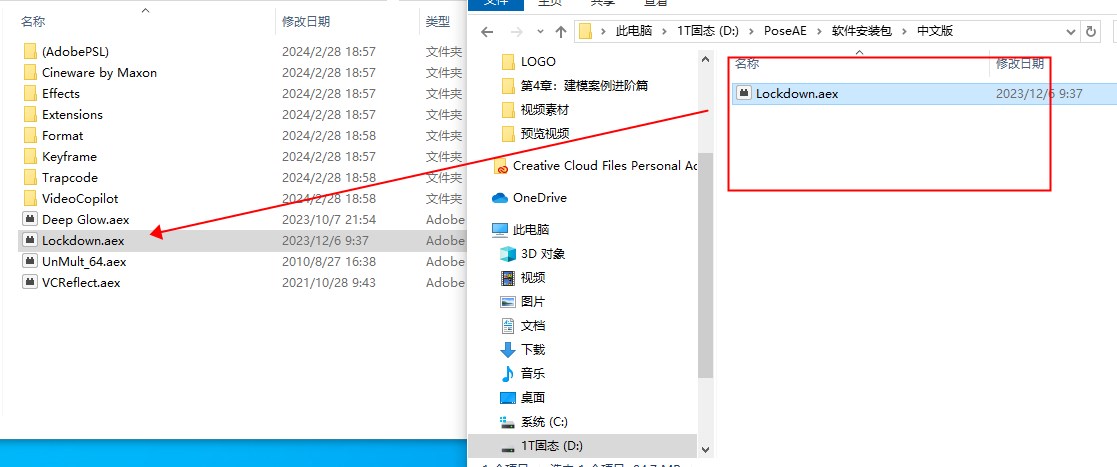Open the address bar history dropdown
Image resolution: width=1117 pixels, height=467 pixels.
(x=1071, y=31)
